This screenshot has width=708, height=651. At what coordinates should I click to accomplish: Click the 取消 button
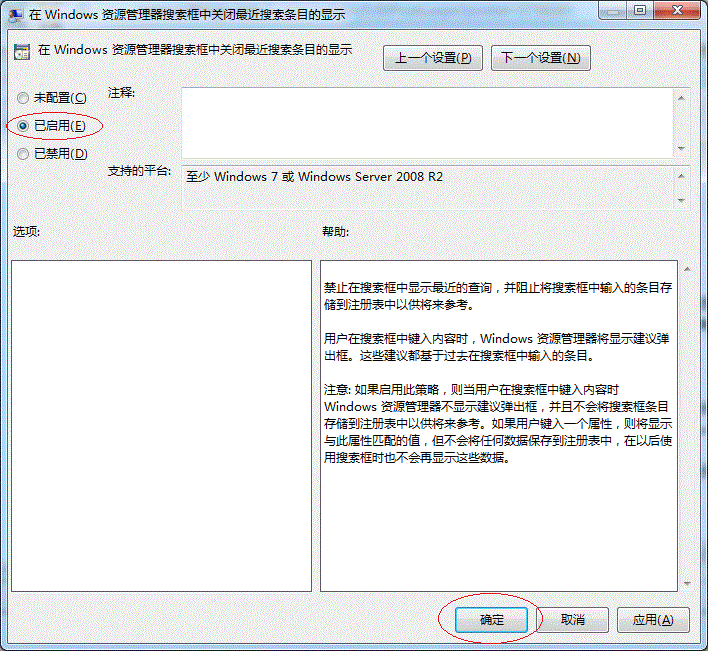pyautogui.click(x=573, y=619)
